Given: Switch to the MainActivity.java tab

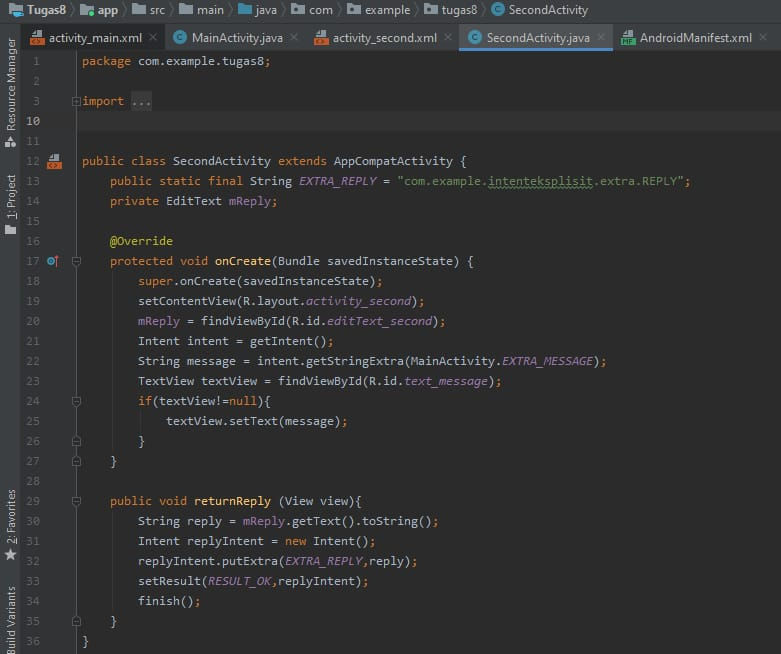Looking at the screenshot, I should tap(237, 38).
